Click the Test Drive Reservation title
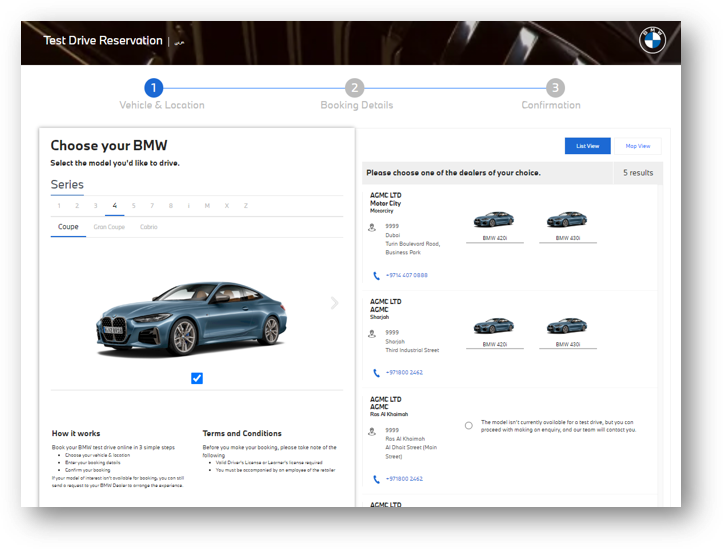 click(103, 41)
